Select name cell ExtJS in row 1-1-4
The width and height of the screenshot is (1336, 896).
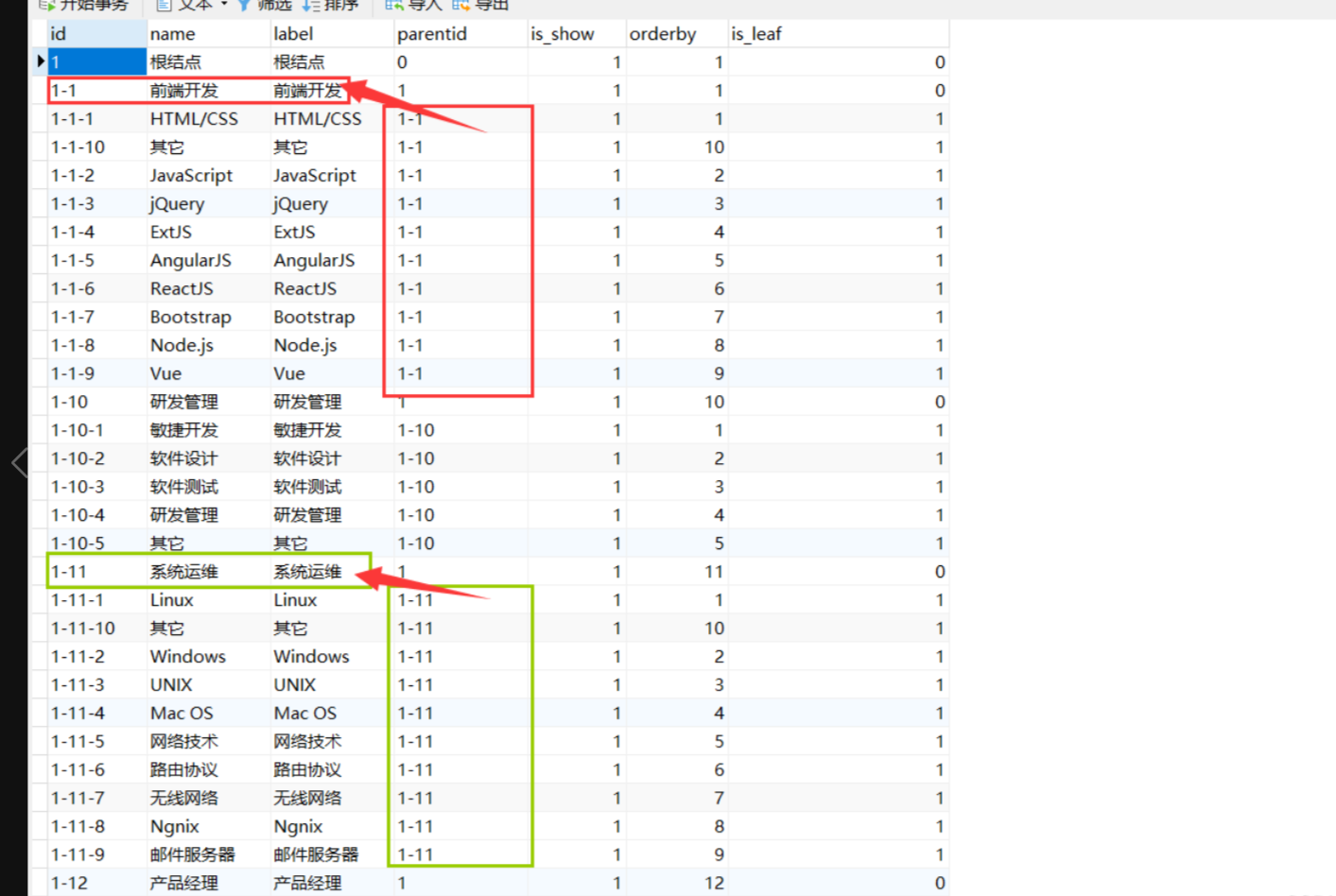208,233
